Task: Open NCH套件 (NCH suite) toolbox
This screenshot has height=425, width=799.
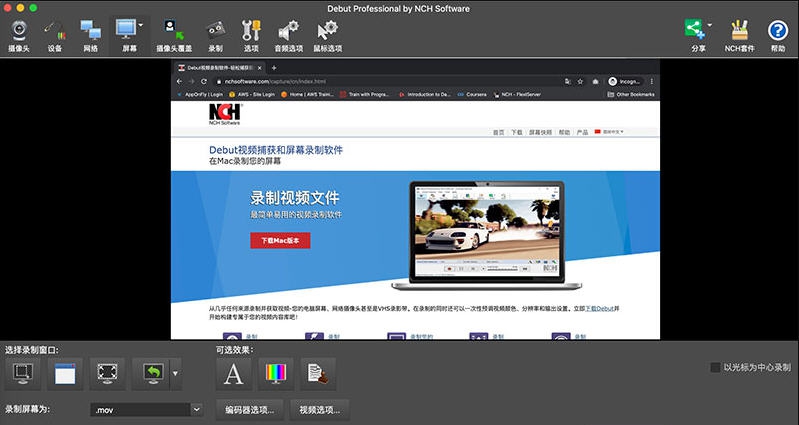Action: 739,34
